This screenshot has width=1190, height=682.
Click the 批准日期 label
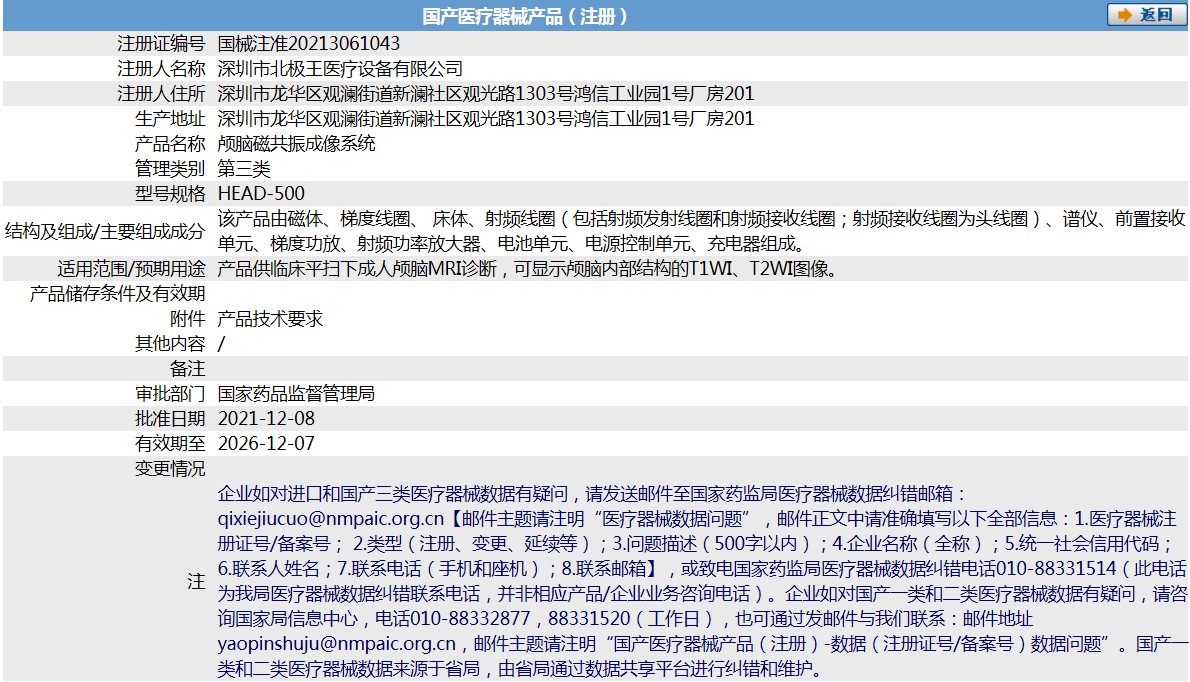pyautogui.click(x=170, y=420)
